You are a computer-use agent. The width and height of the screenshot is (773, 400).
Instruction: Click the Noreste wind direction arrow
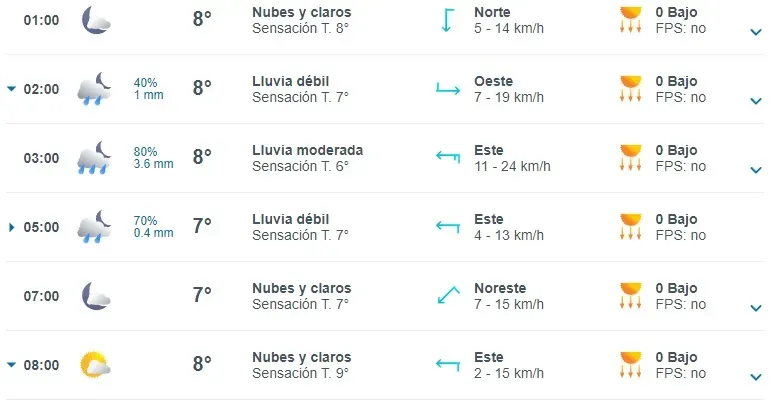[x=446, y=296]
